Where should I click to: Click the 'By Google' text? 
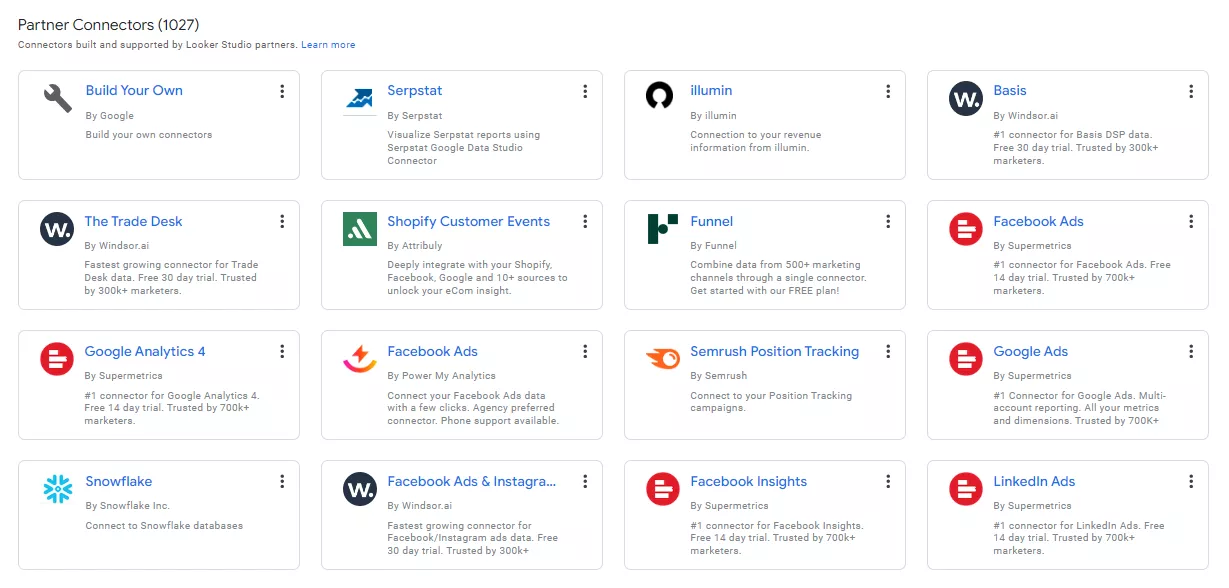click(x=110, y=116)
